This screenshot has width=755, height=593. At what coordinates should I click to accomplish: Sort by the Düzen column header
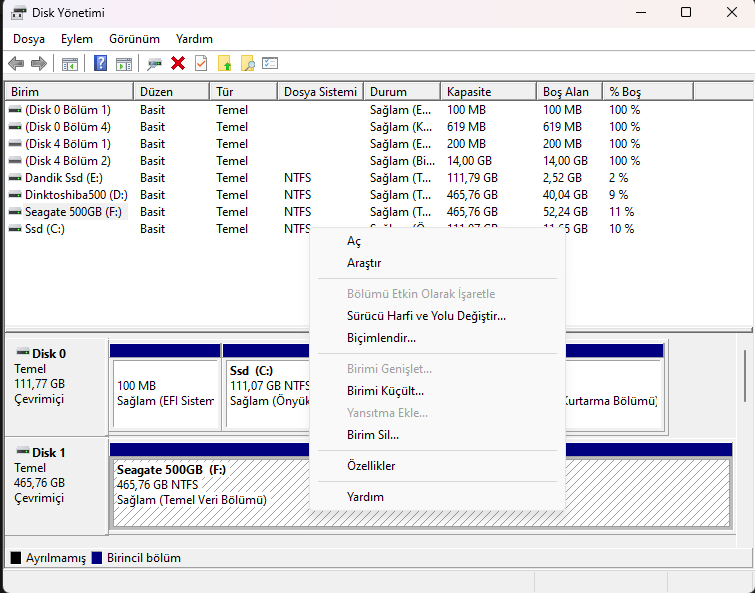(x=171, y=91)
